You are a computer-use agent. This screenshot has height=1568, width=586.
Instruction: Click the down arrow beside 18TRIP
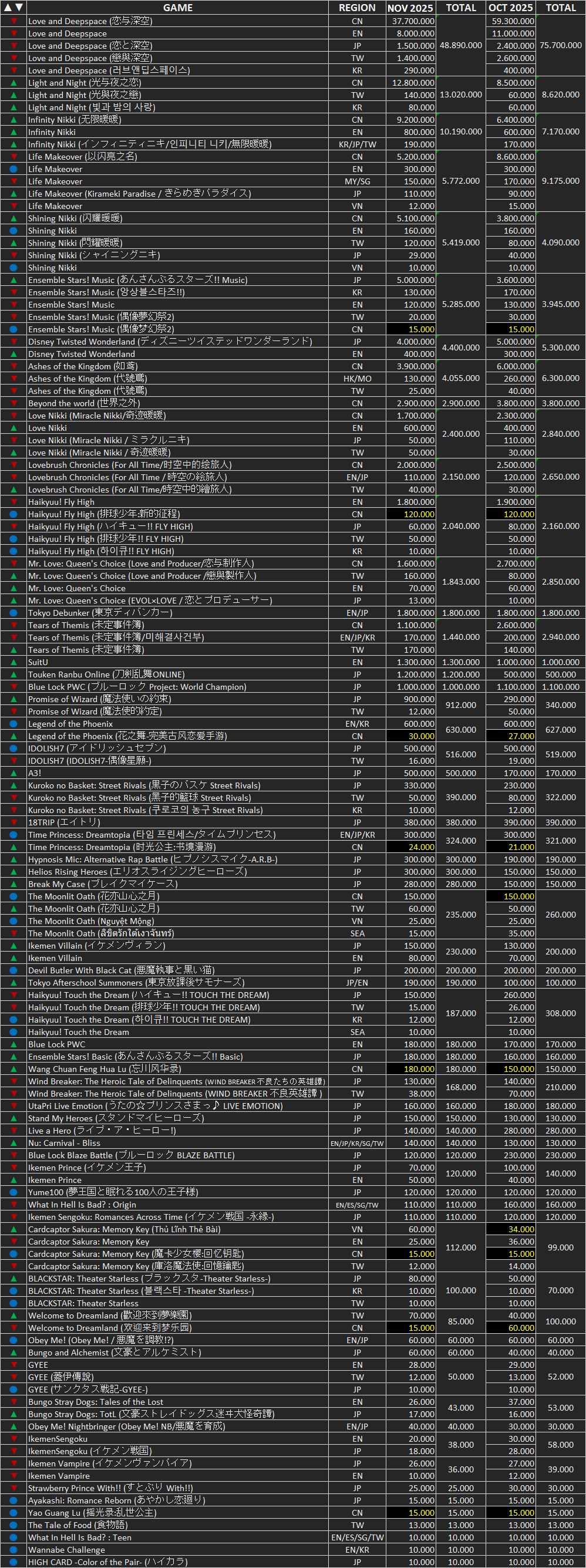click(x=14, y=822)
